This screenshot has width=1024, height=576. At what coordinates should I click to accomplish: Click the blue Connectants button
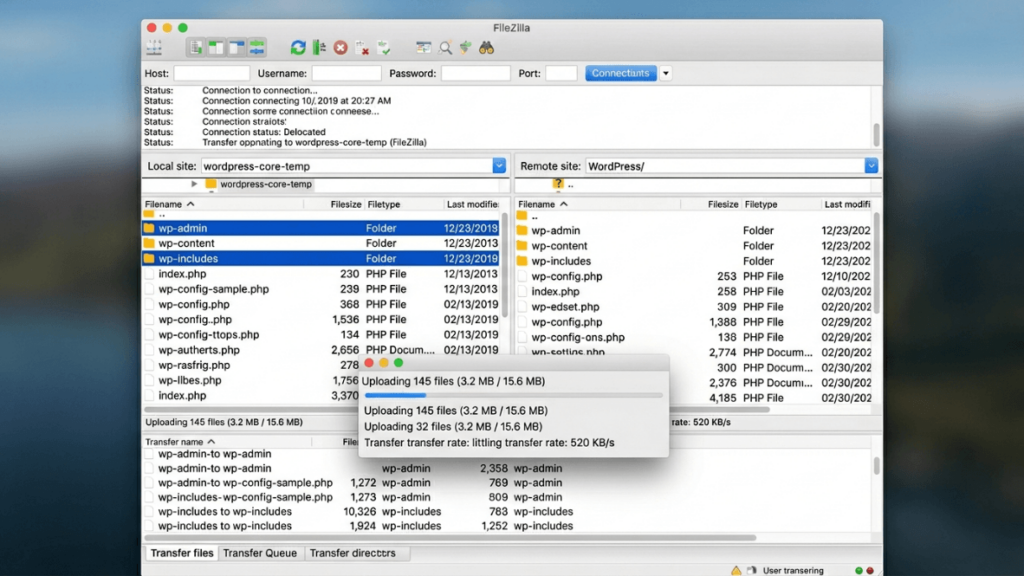[x=620, y=73]
